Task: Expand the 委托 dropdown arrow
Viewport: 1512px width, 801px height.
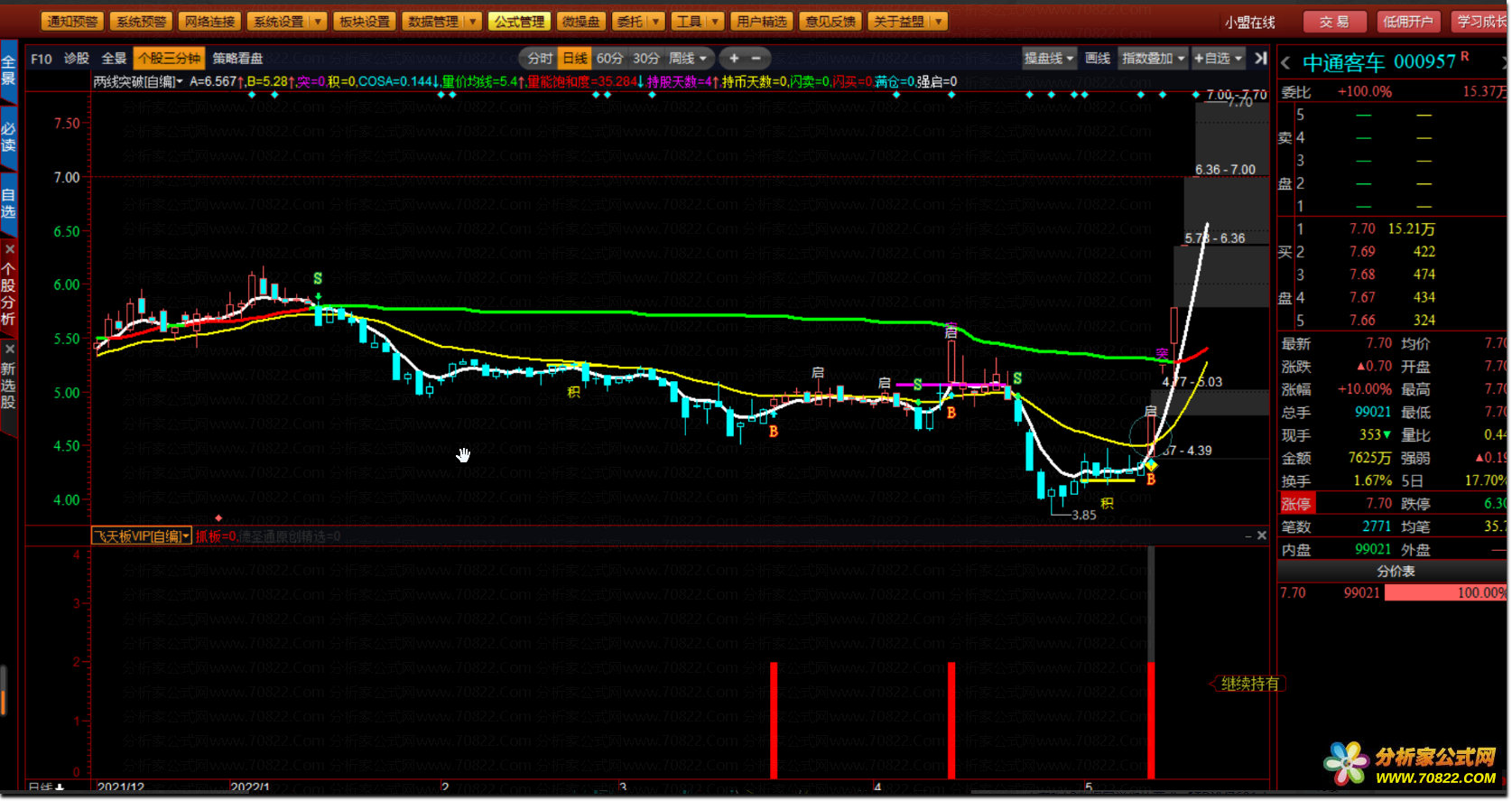Action: click(x=656, y=22)
